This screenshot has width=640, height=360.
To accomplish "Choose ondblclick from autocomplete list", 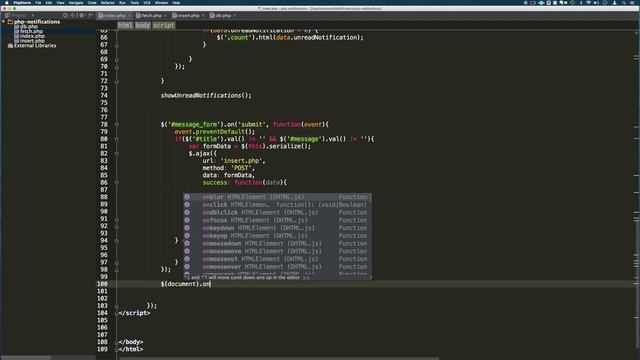I will pos(277,212).
